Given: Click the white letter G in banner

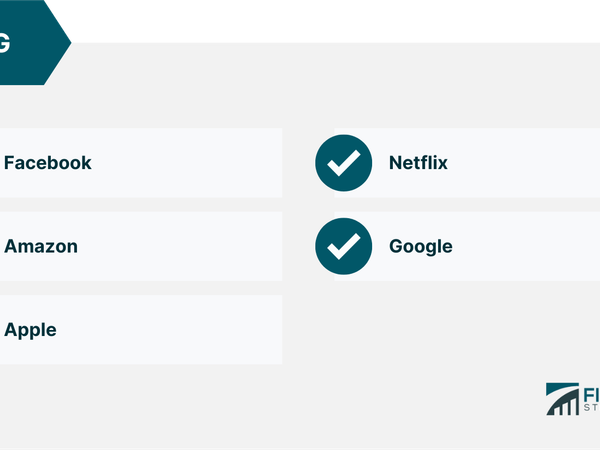Looking at the screenshot, I should click(4, 42).
